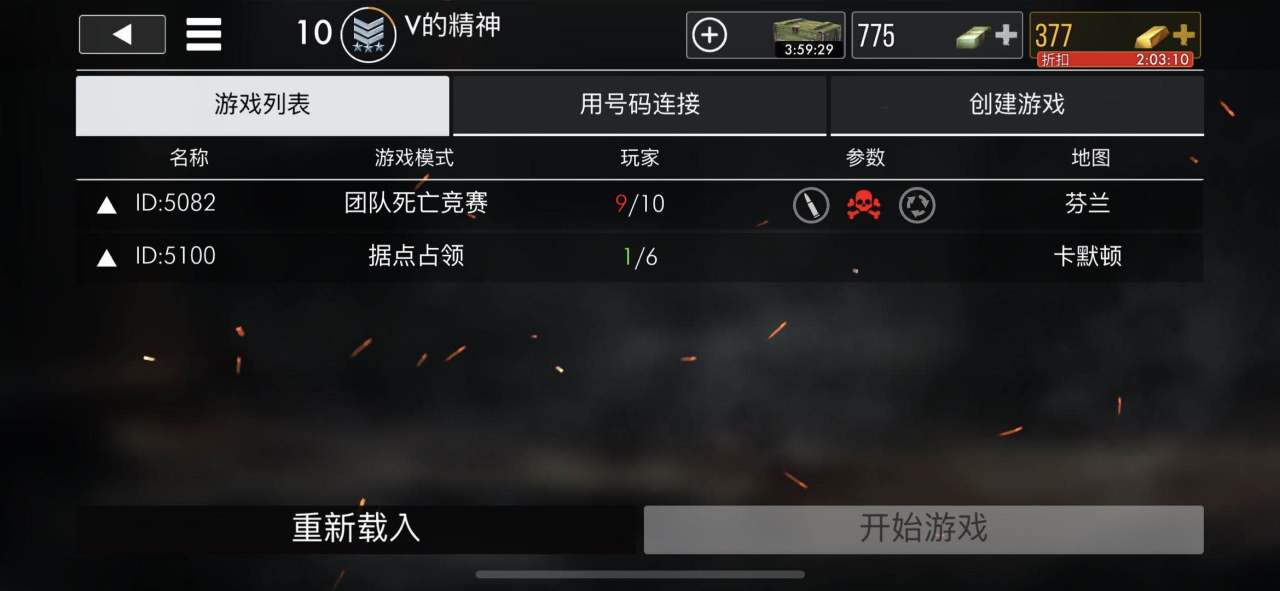Open the supply crate with timer
Image resolution: width=1280 pixels, height=591 pixels.
point(808,36)
